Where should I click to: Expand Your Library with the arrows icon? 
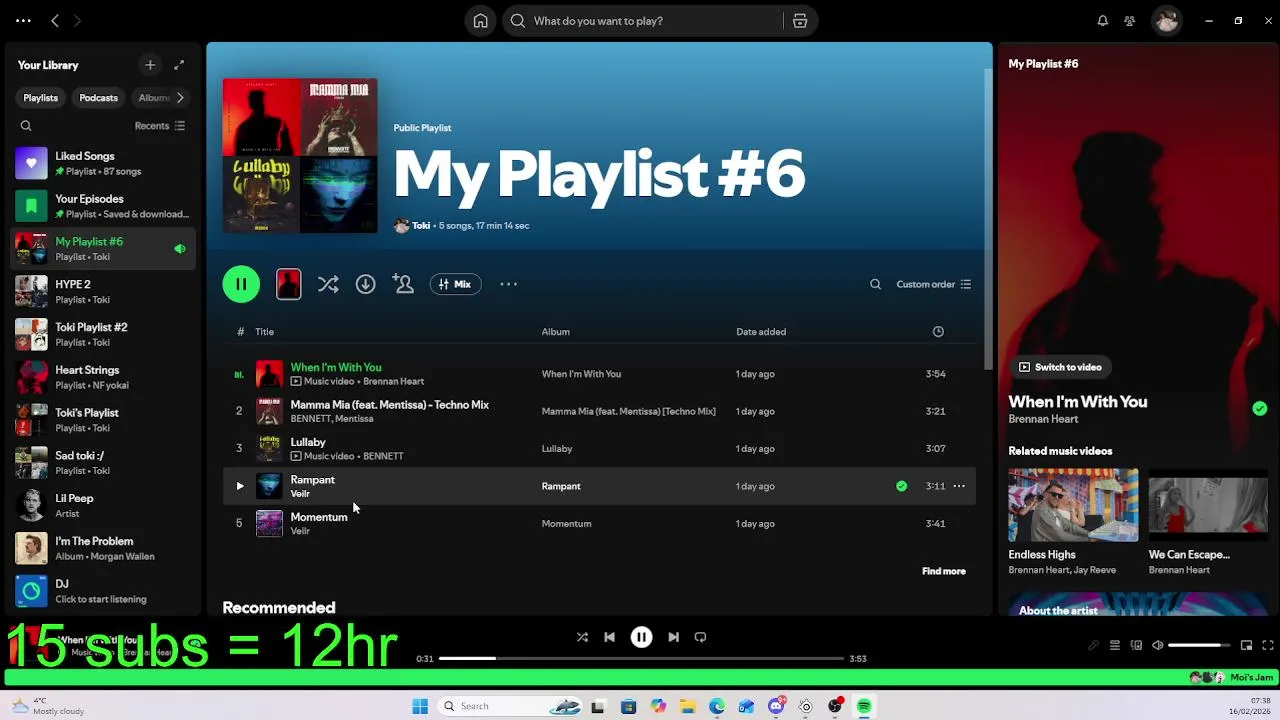click(x=179, y=65)
